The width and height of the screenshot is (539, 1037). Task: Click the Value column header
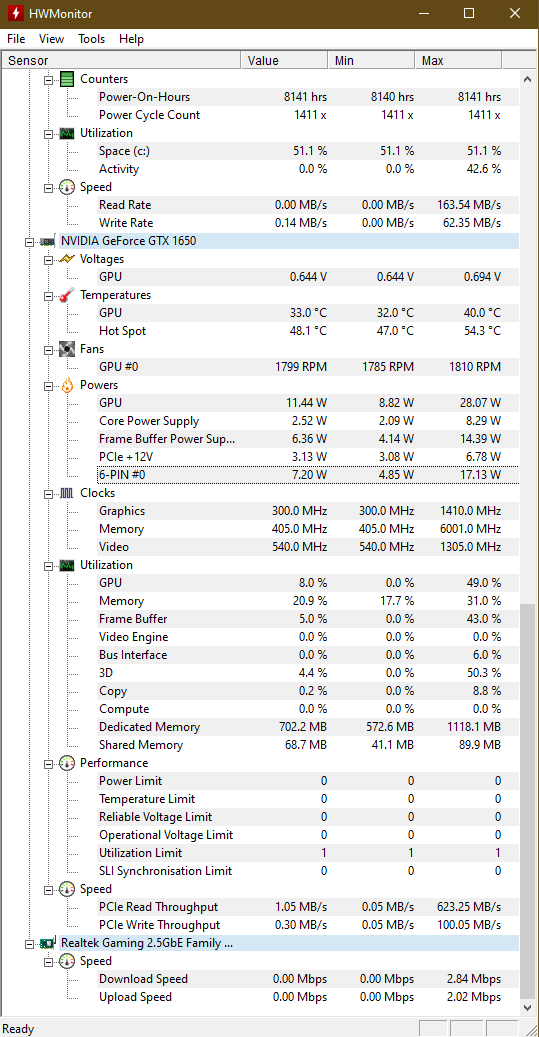(284, 61)
